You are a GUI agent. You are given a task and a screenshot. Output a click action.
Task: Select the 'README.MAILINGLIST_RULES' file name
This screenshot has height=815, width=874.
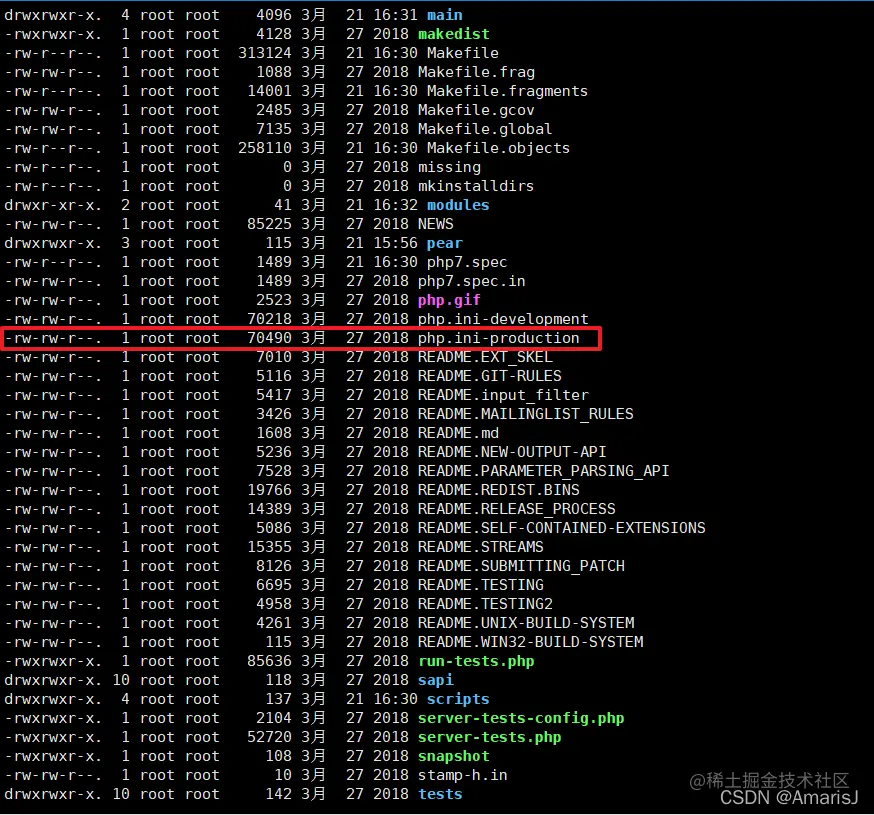[x=526, y=414]
